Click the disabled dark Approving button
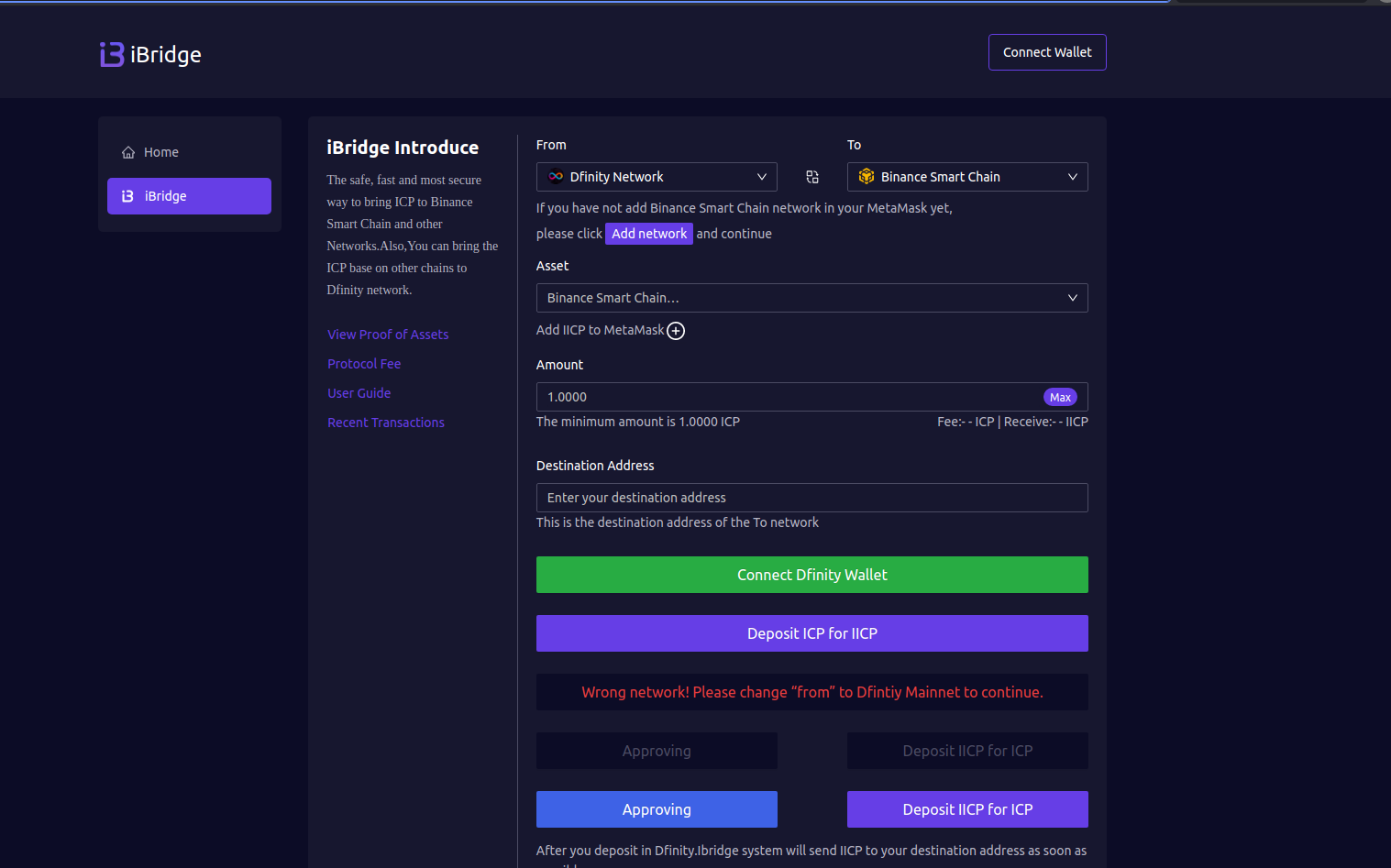The image size is (1391, 868). pos(657,751)
